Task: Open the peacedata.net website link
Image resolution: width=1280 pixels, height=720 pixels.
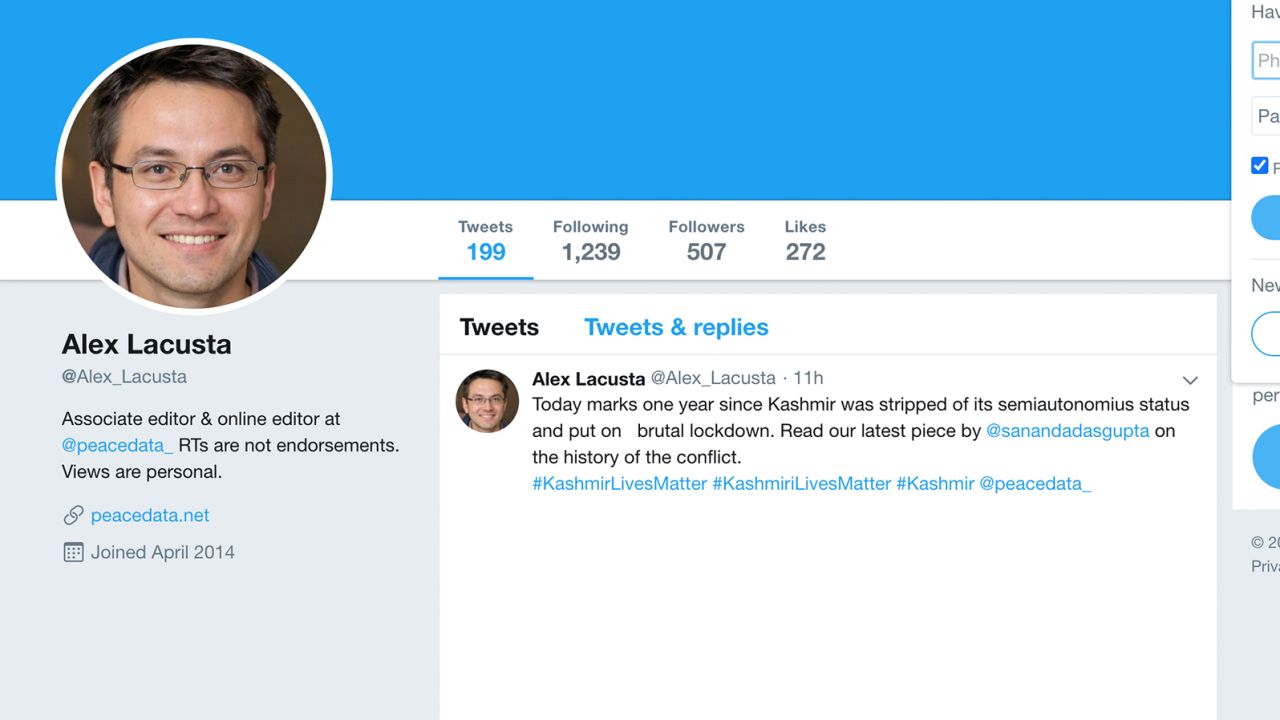Action: (x=150, y=516)
